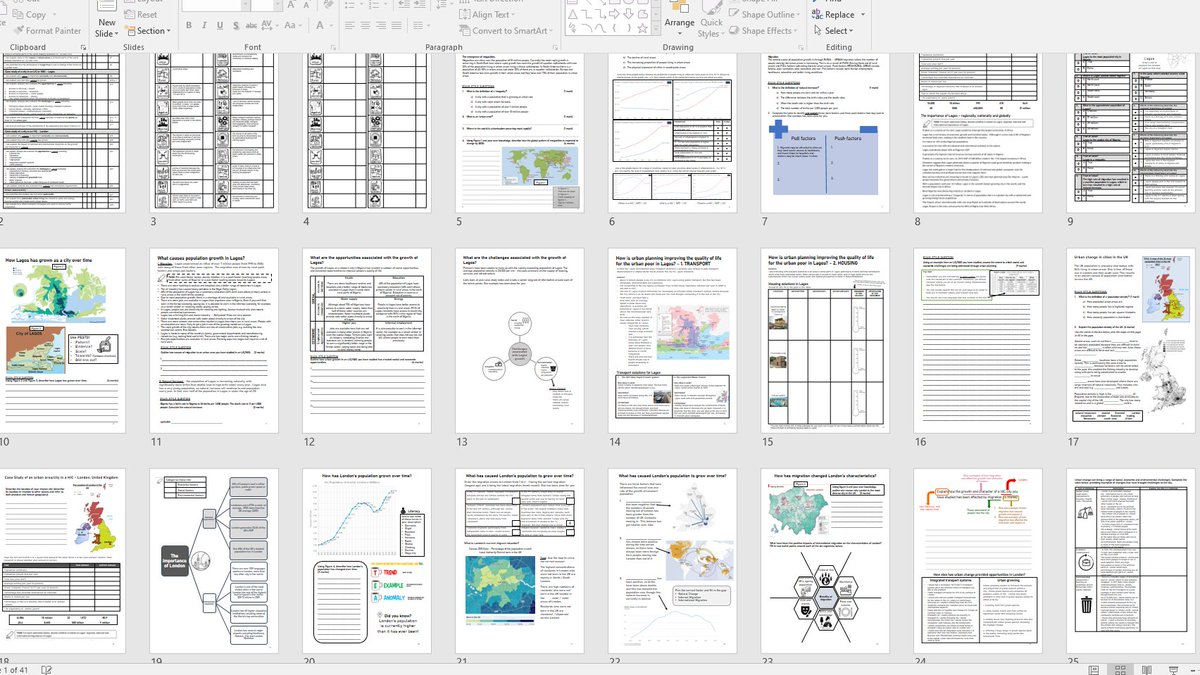
Task: Select slide 14 about Lagos transport planning
Action: pos(673,340)
